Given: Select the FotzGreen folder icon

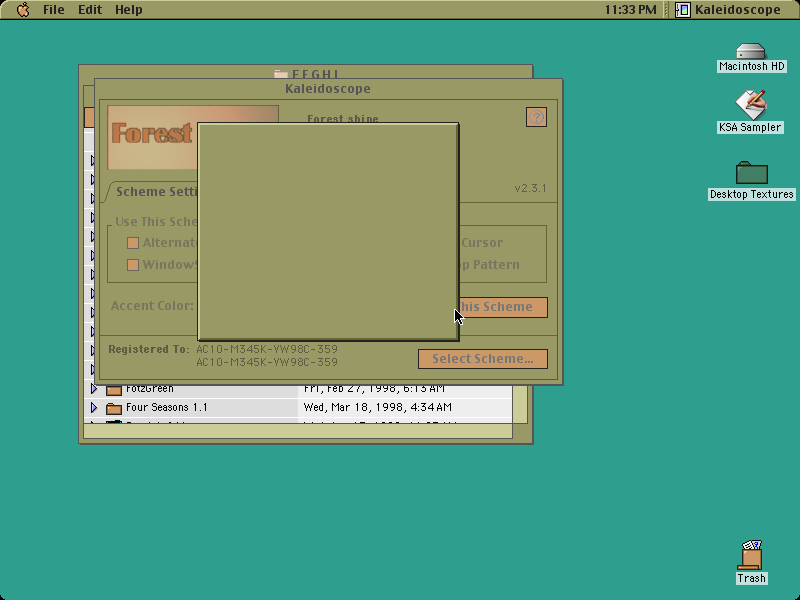Looking at the screenshot, I should tap(114, 390).
